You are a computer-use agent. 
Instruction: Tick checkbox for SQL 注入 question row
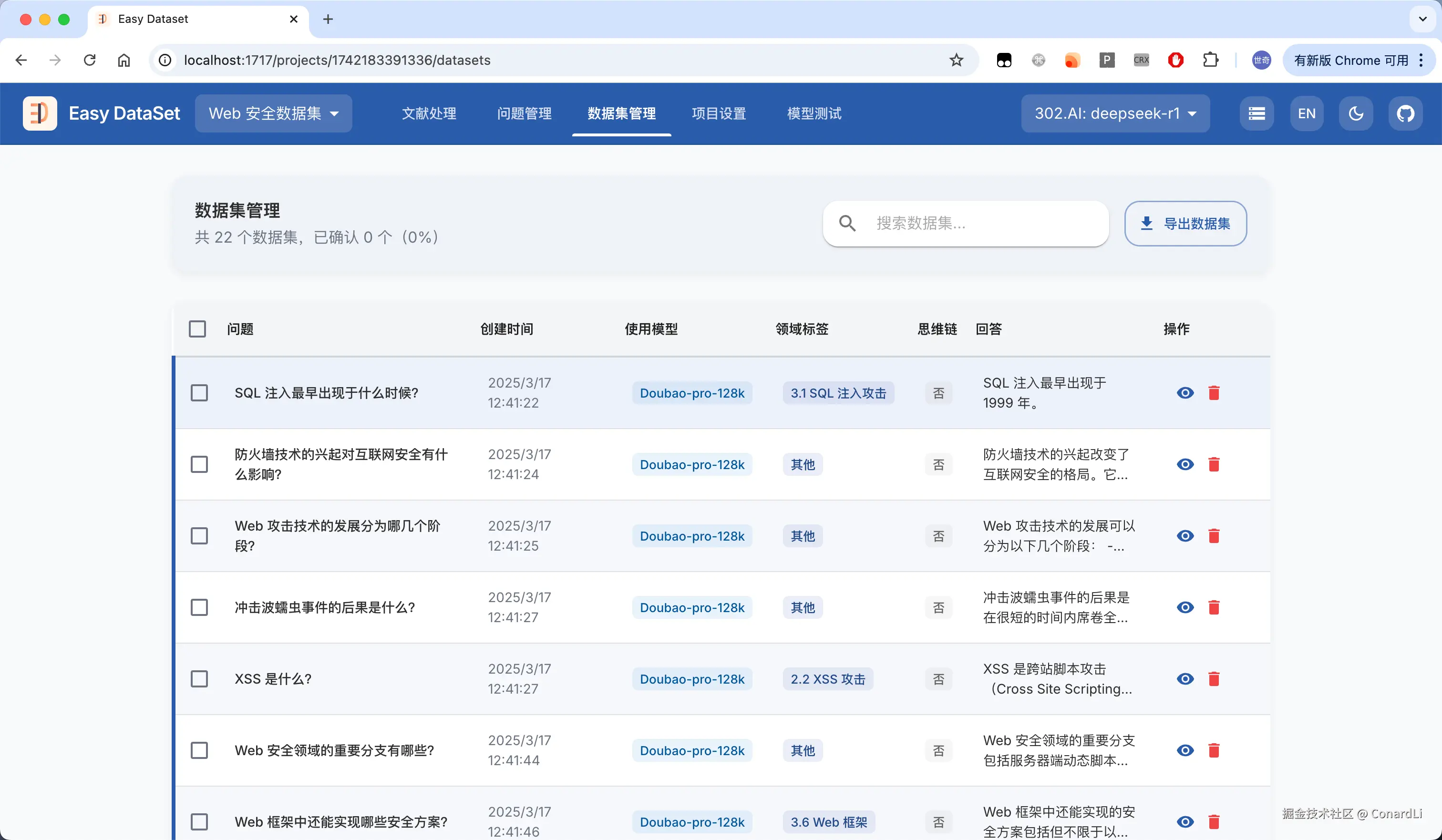pos(199,393)
